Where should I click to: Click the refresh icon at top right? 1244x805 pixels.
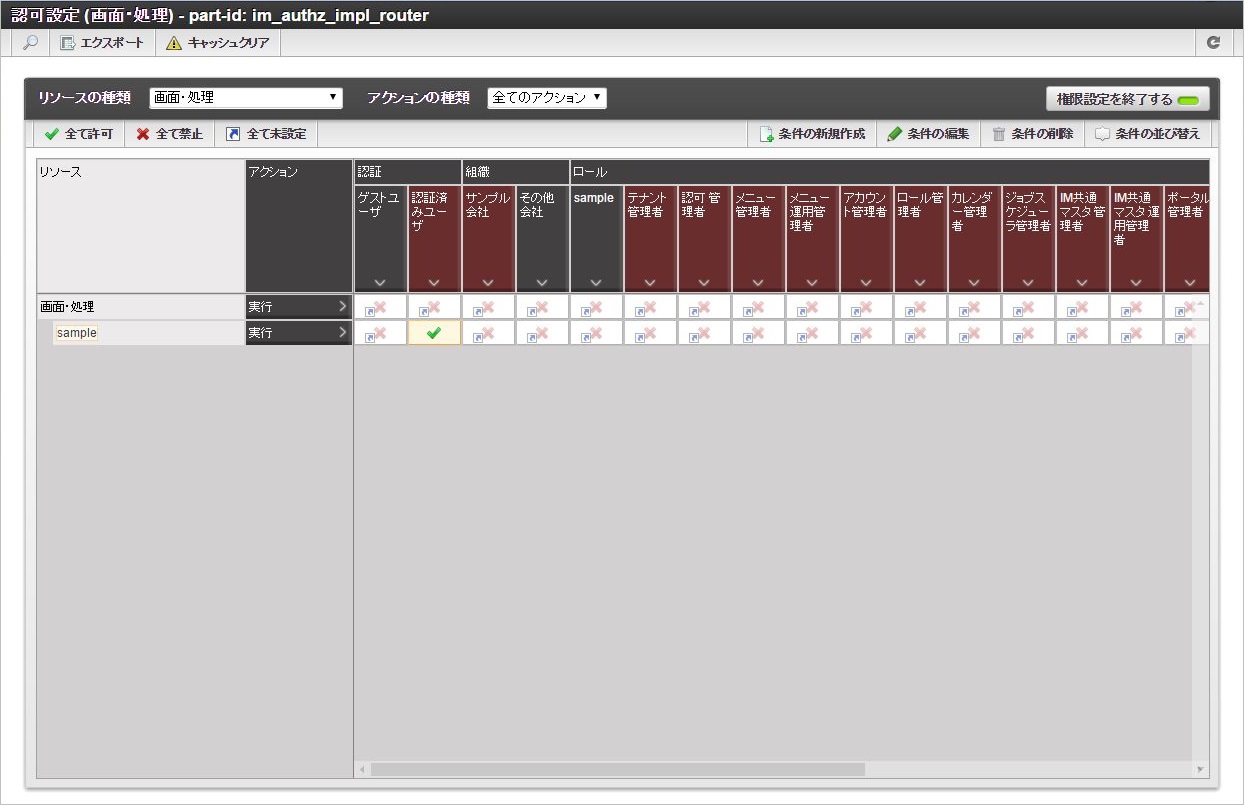pyautogui.click(x=1213, y=43)
